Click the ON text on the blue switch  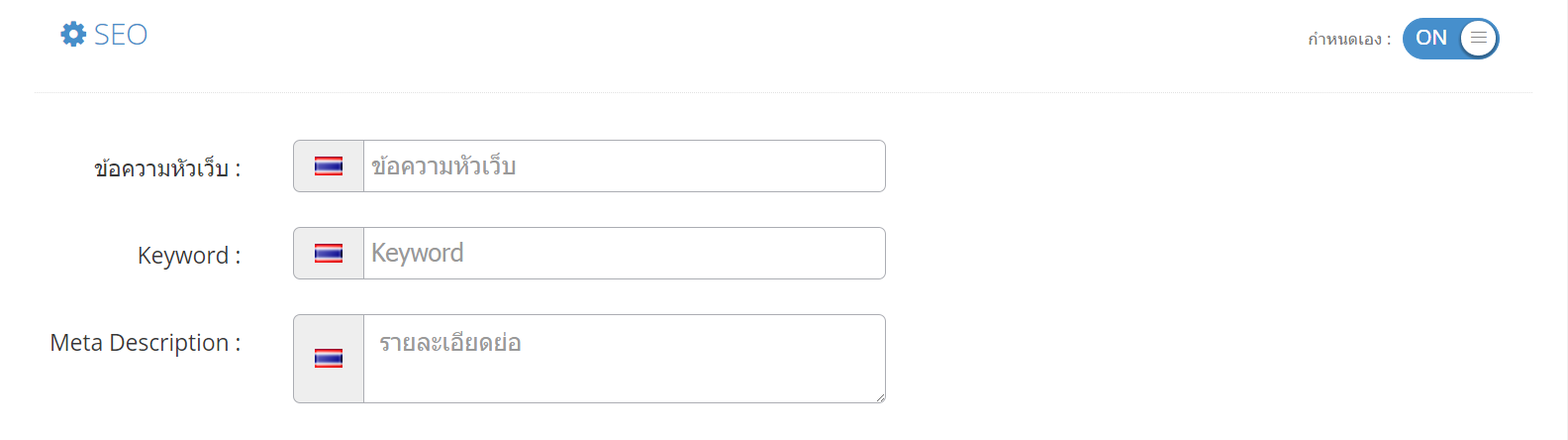(1431, 38)
